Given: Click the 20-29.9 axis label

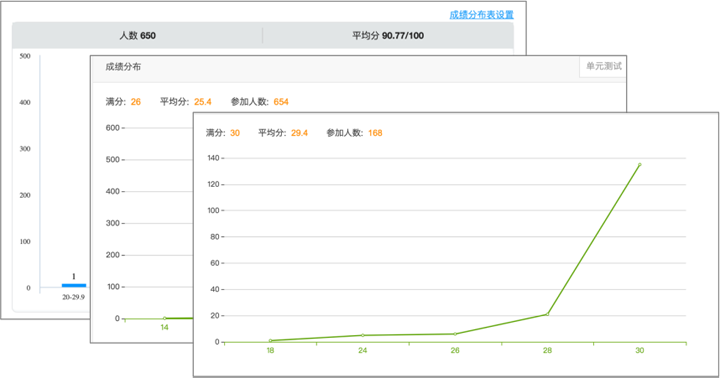Looking at the screenshot, I should pyautogui.click(x=73, y=297).
